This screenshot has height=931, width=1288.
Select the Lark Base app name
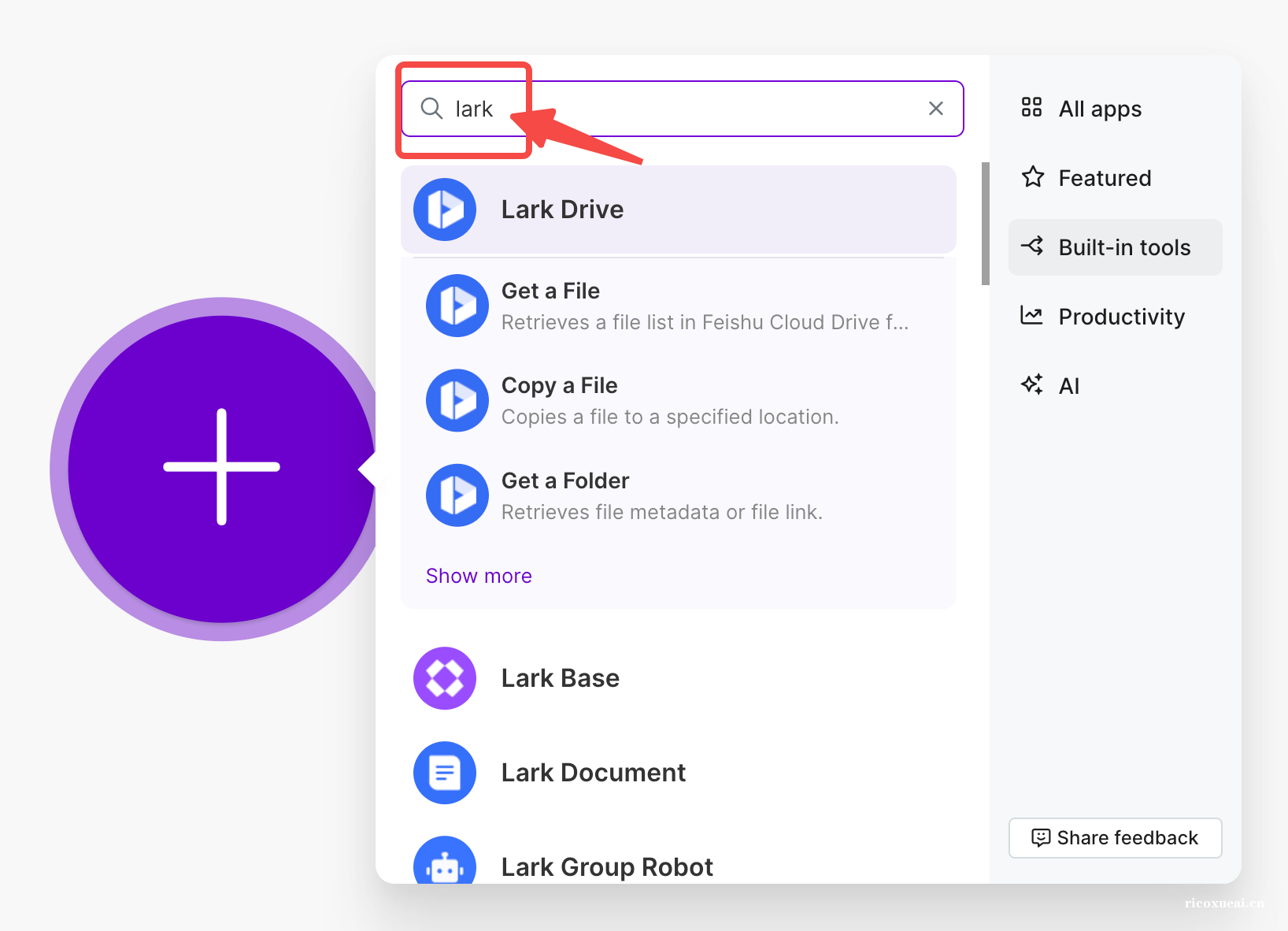560,678
